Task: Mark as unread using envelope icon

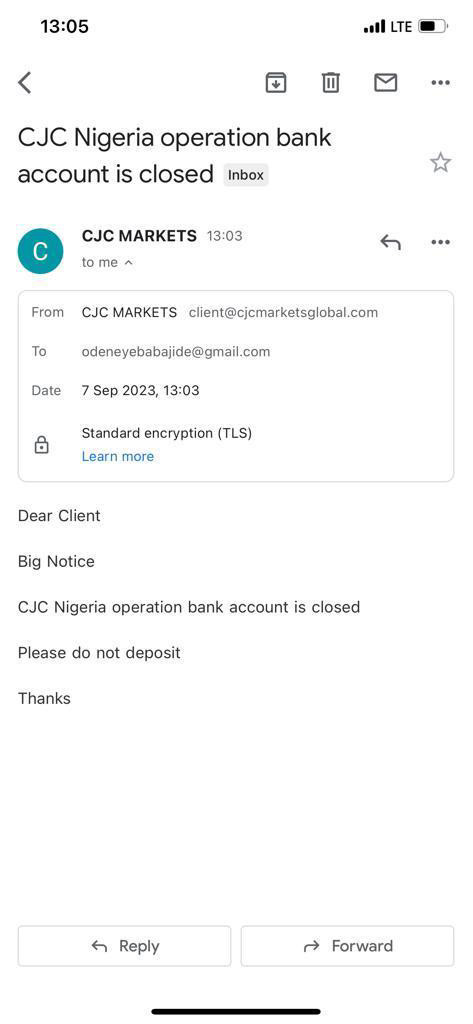Action: tap(385, 83)
